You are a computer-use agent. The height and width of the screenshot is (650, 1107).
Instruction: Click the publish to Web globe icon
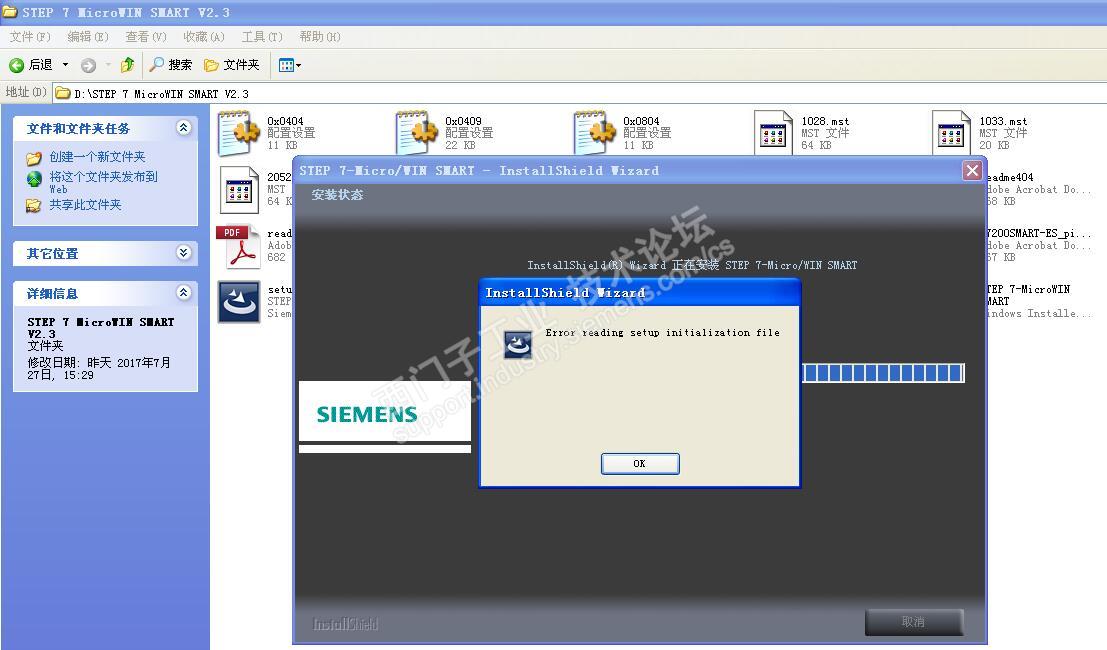point(34,179)
